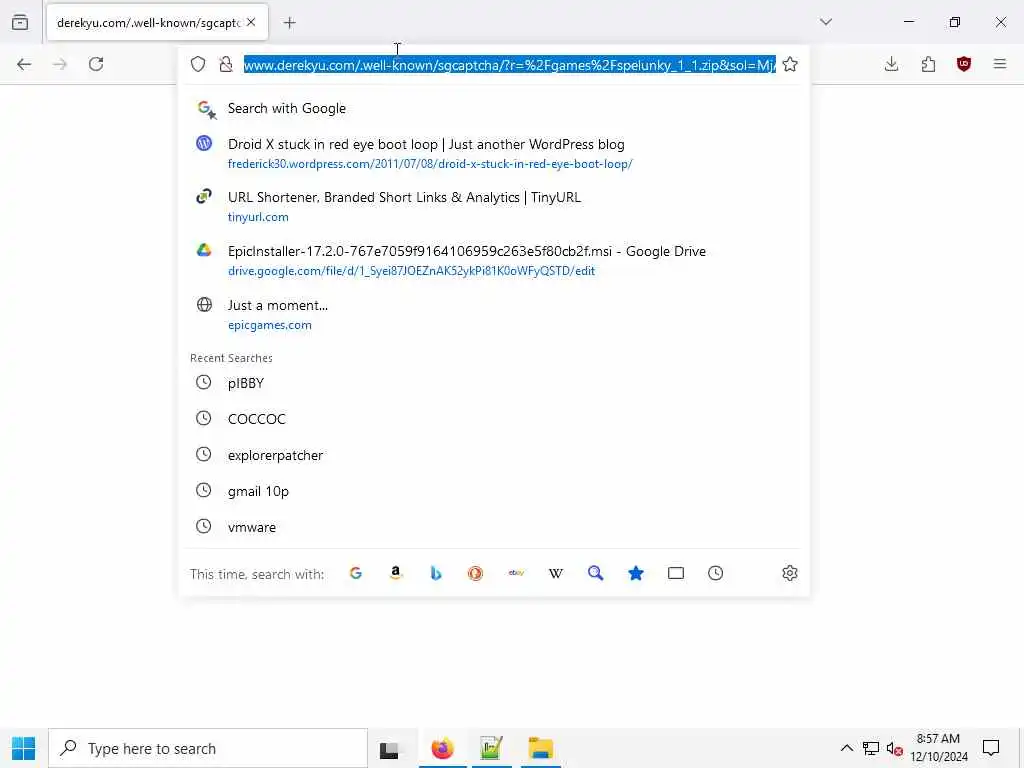1024x768 pixels.
Task: Go forward one page
Action: pos(60,64)
